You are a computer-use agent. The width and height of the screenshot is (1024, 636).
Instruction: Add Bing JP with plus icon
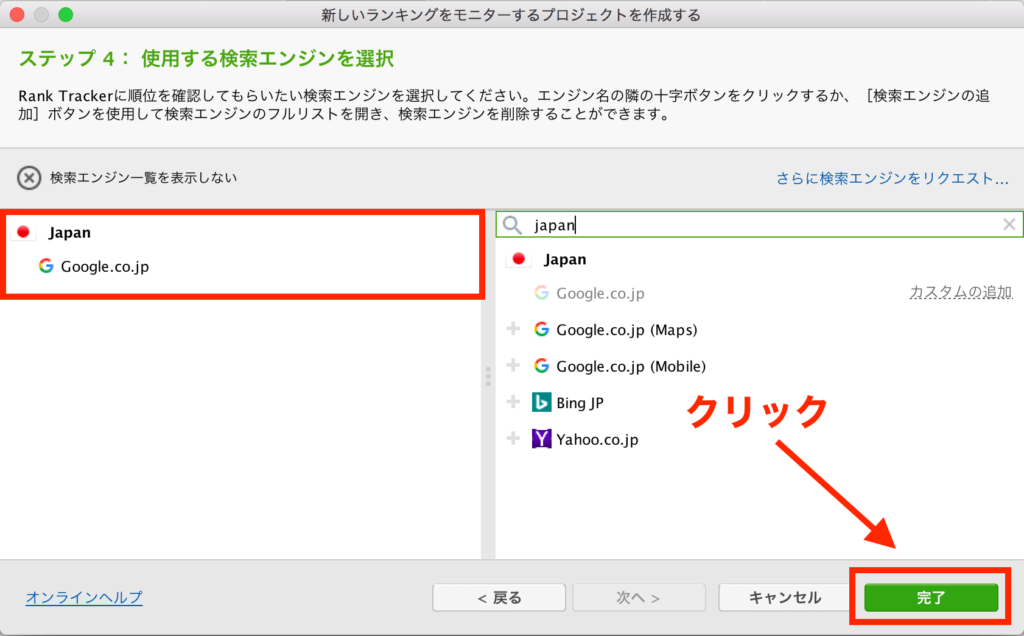[x=513, y=402]
